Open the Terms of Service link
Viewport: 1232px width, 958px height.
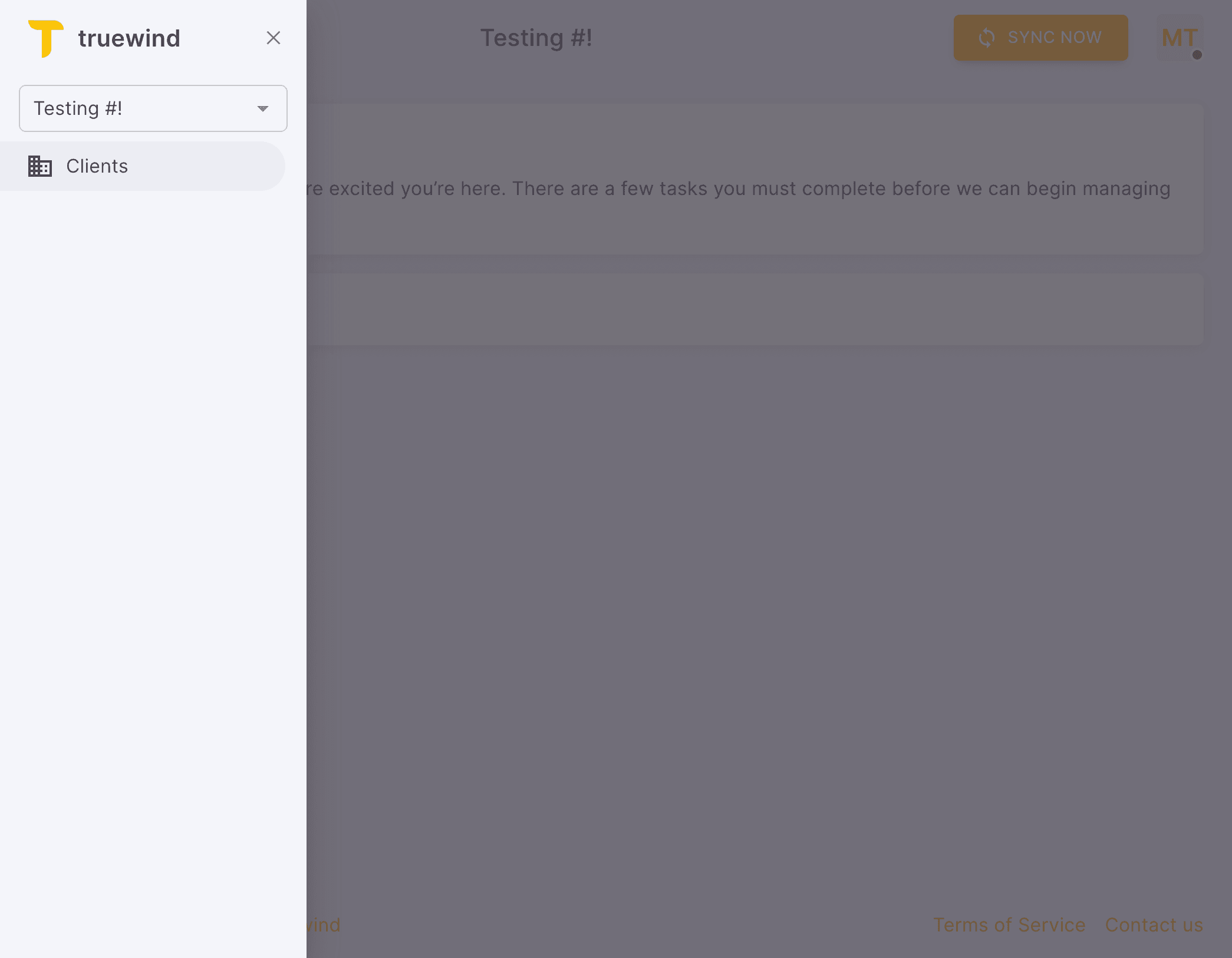click(1009, 925)
